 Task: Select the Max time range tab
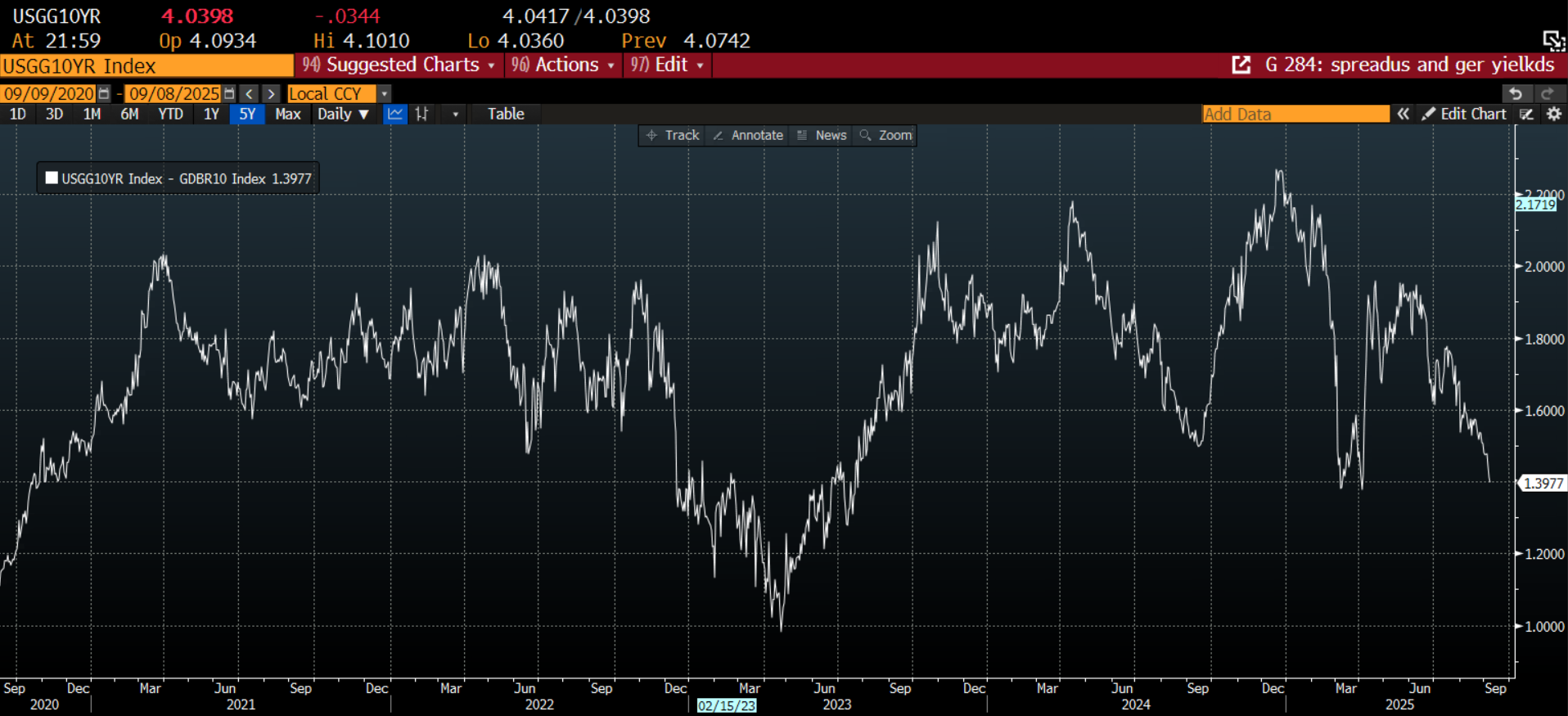click(288, 114)
